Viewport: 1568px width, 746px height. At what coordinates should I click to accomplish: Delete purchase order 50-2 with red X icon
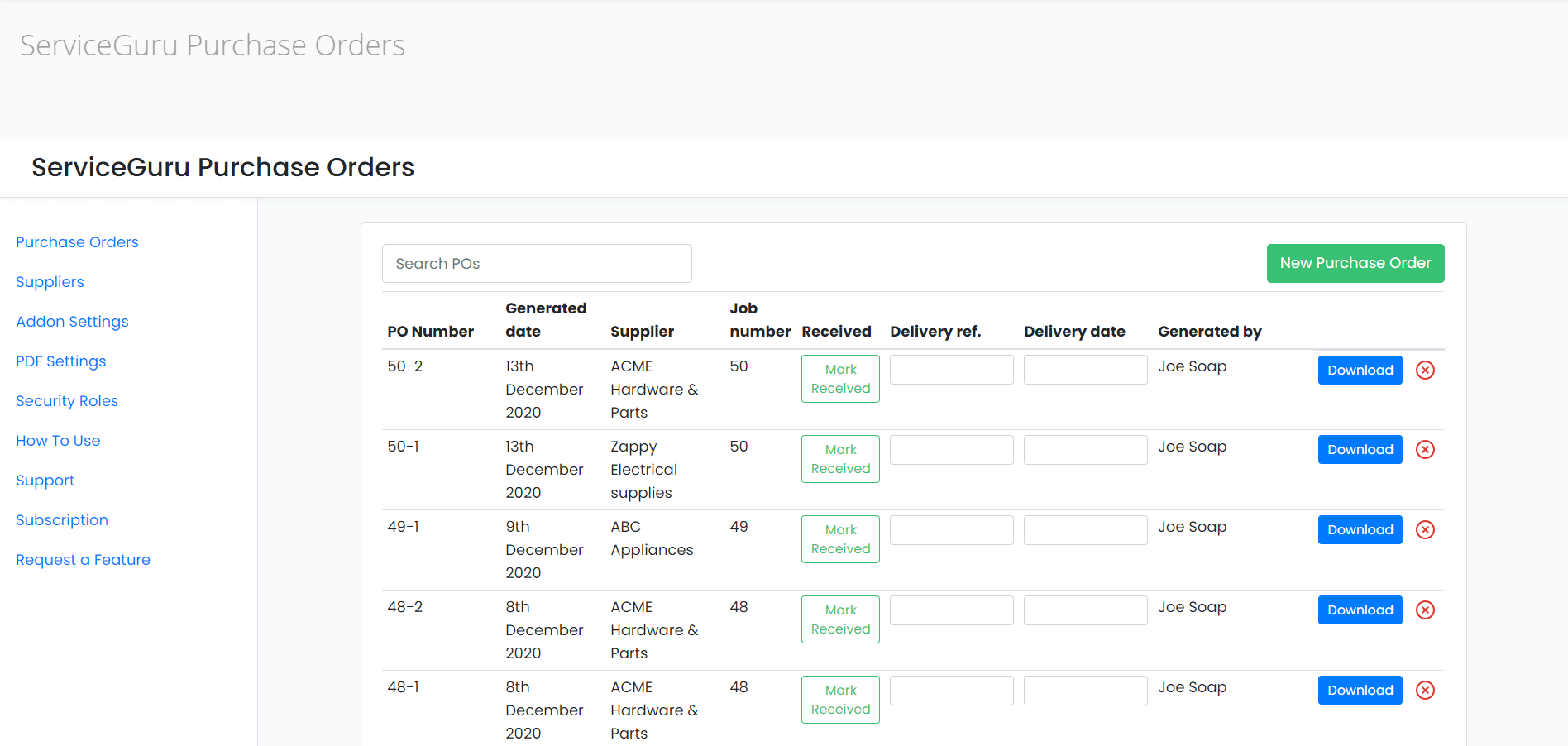[1425, 370]
